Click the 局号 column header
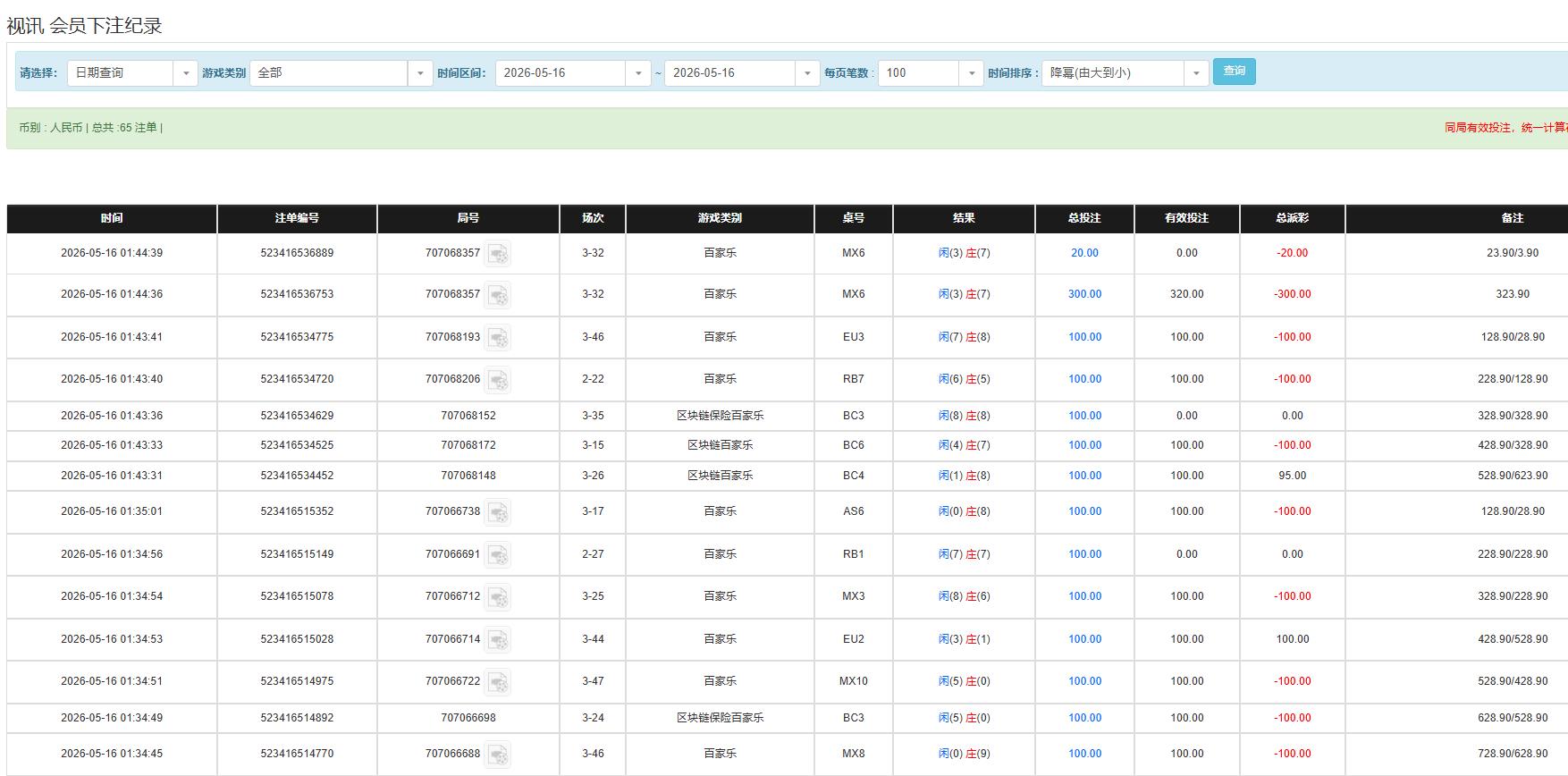 click(x=468, y=218)
